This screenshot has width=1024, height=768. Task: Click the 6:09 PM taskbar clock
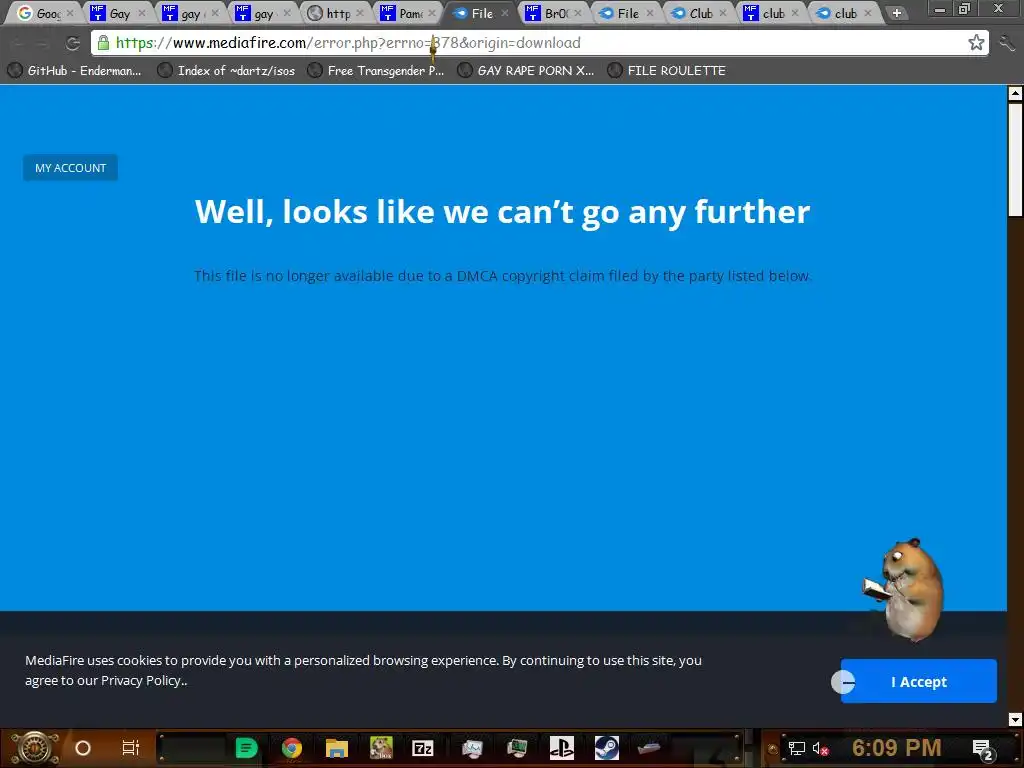[897, 748]
